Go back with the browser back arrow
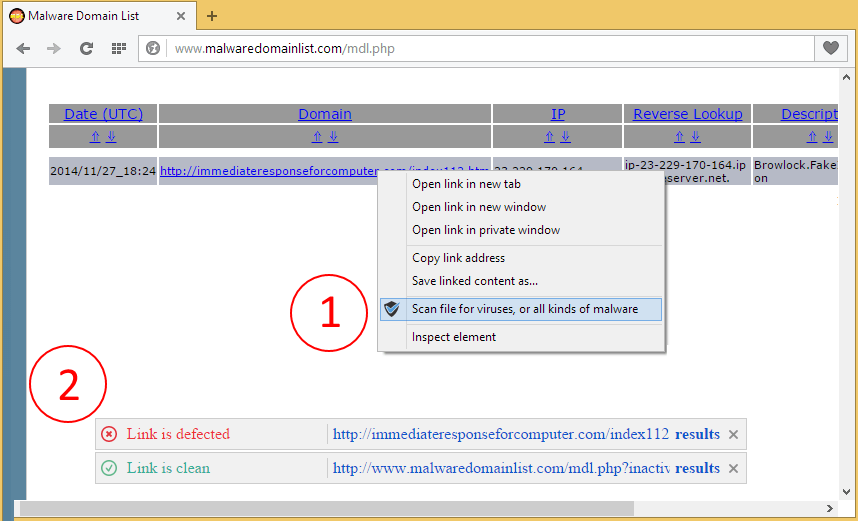The height and width of the screenshot is (521, 858). [x=23, y=49]
